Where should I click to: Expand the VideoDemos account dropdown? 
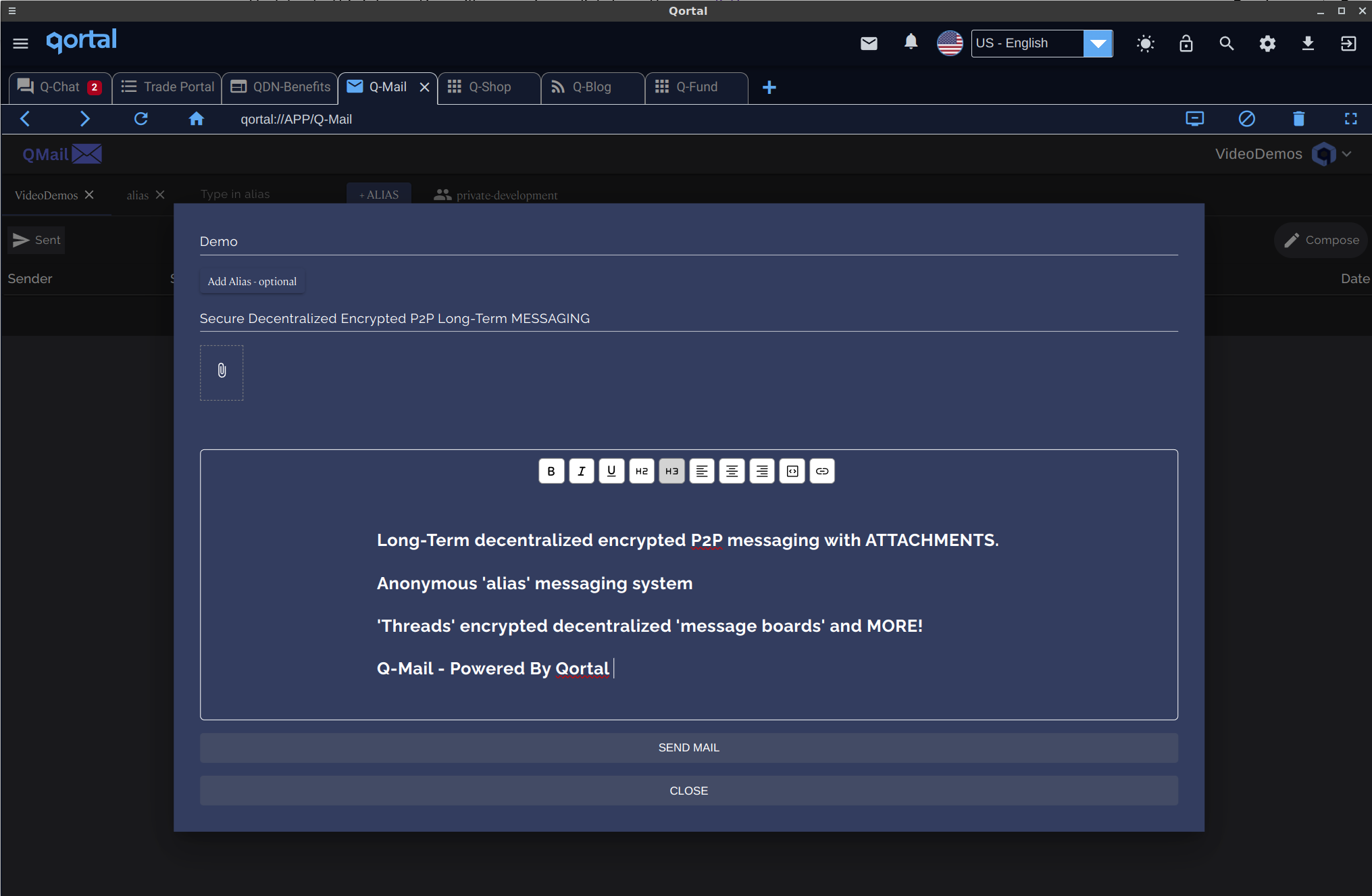click(1284, 154)
